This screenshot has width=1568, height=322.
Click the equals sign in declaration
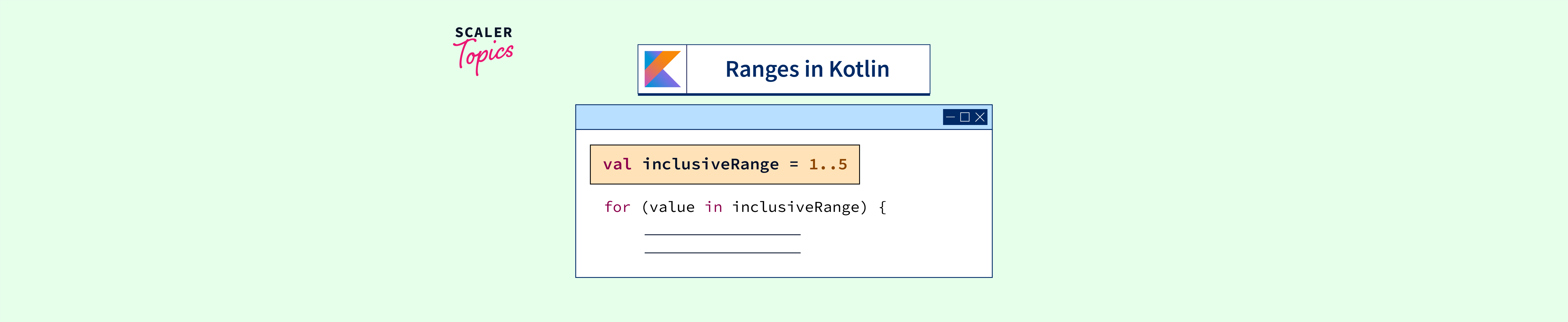[x=794, y=165]
